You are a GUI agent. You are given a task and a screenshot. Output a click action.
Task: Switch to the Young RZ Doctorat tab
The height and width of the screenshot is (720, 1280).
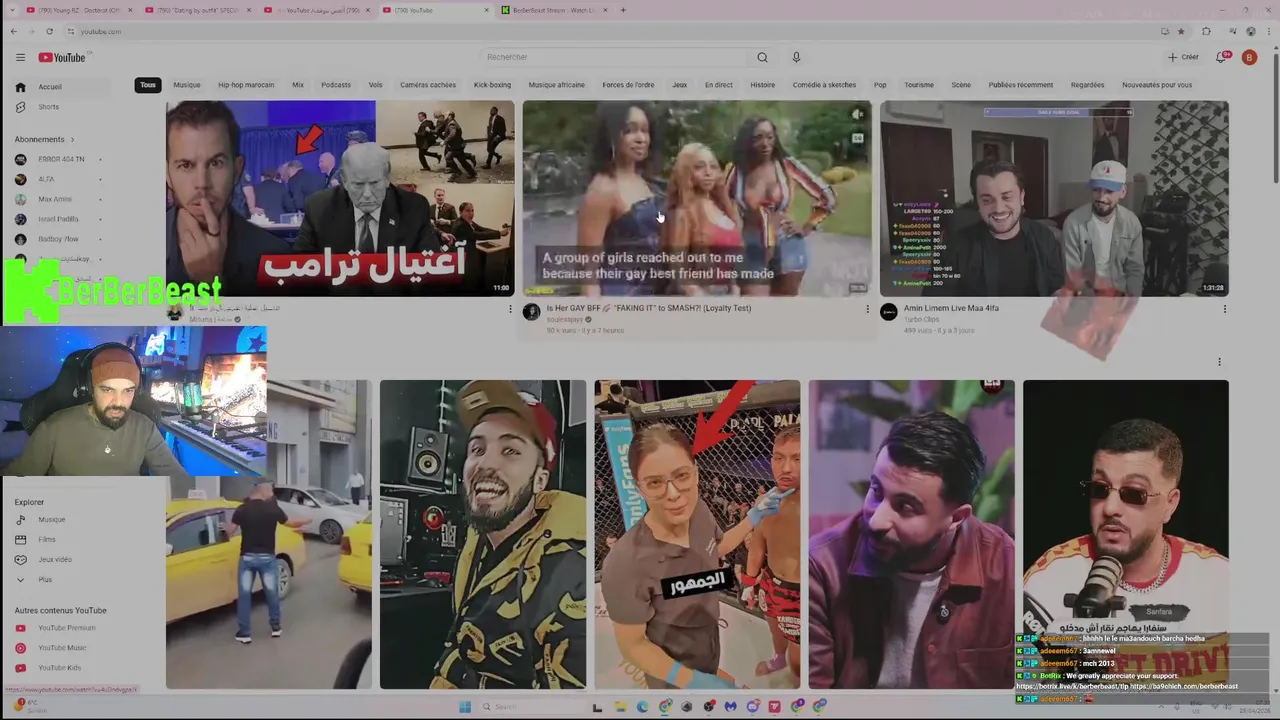click(78, 10)
